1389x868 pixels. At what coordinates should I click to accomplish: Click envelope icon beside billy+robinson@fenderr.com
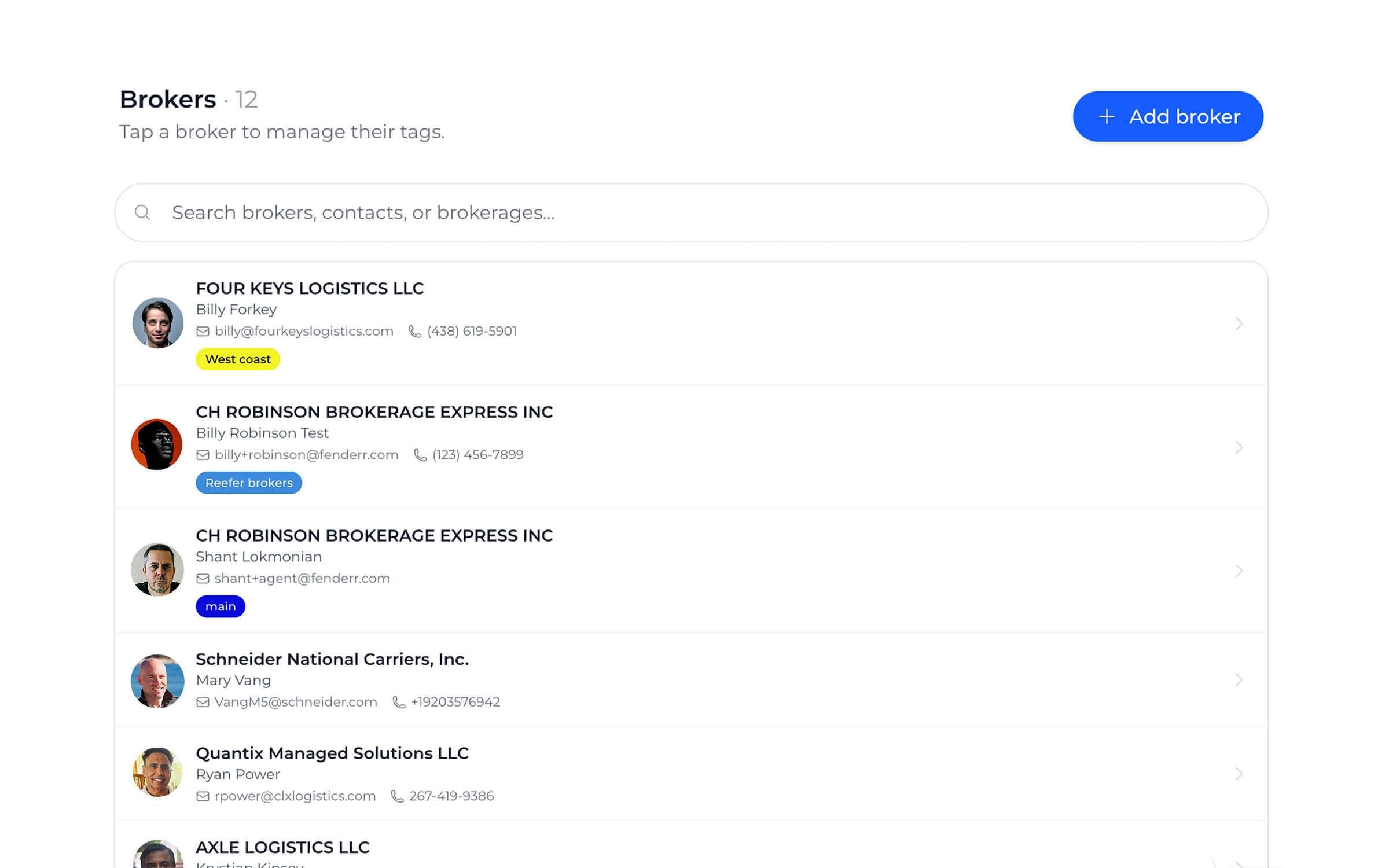point(203,455)
